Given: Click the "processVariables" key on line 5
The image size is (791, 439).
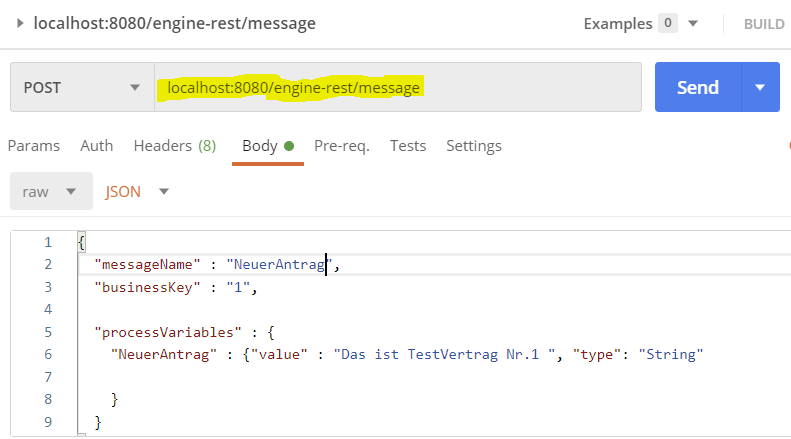Looking at the screenshot, I should 168,333.
